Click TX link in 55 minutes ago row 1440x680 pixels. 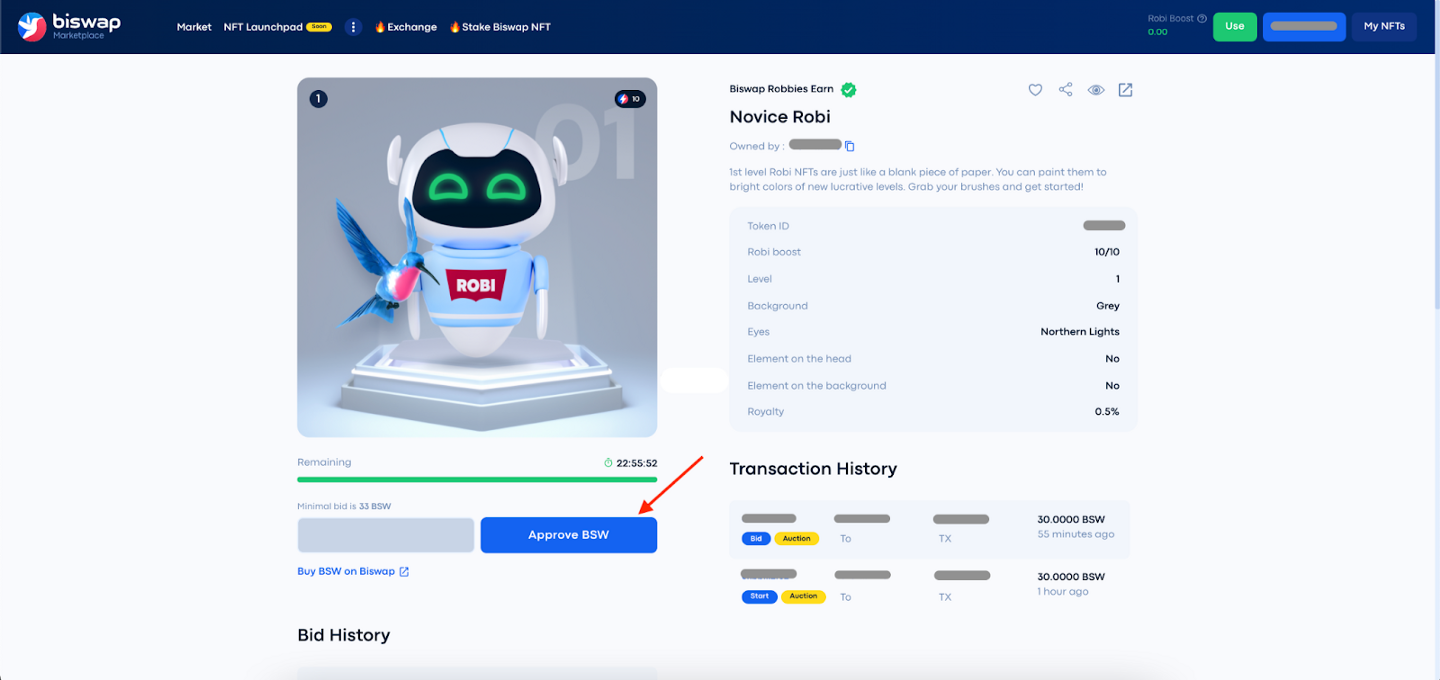point(945,539)
